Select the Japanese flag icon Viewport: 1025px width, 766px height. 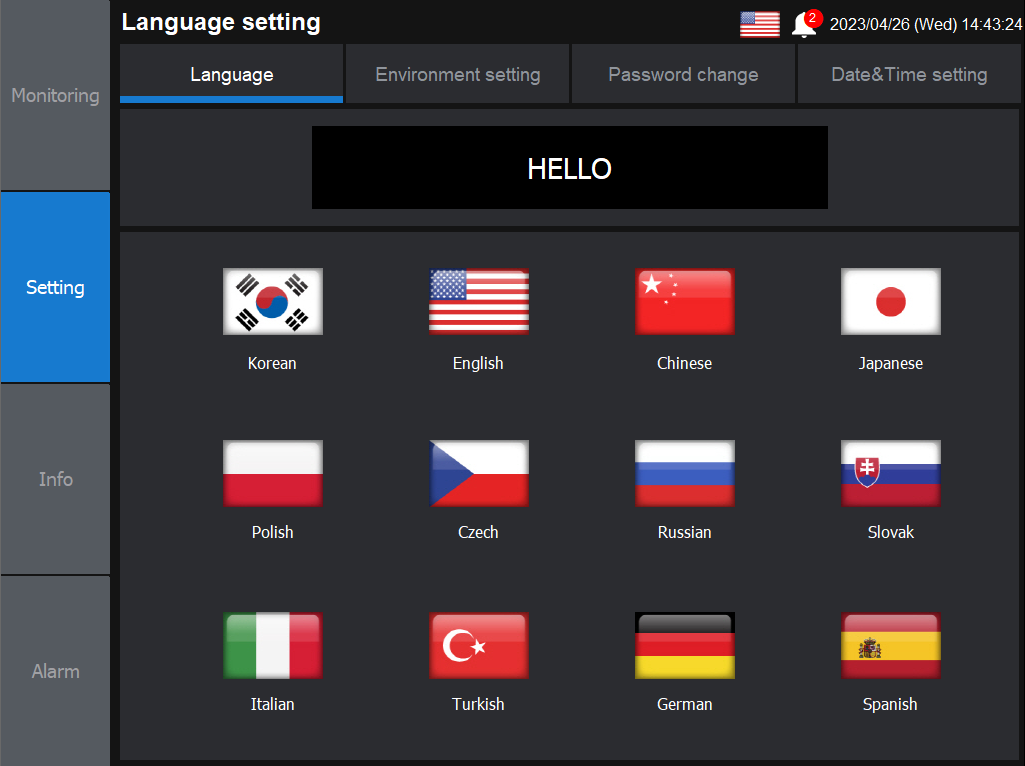[890, 301]
